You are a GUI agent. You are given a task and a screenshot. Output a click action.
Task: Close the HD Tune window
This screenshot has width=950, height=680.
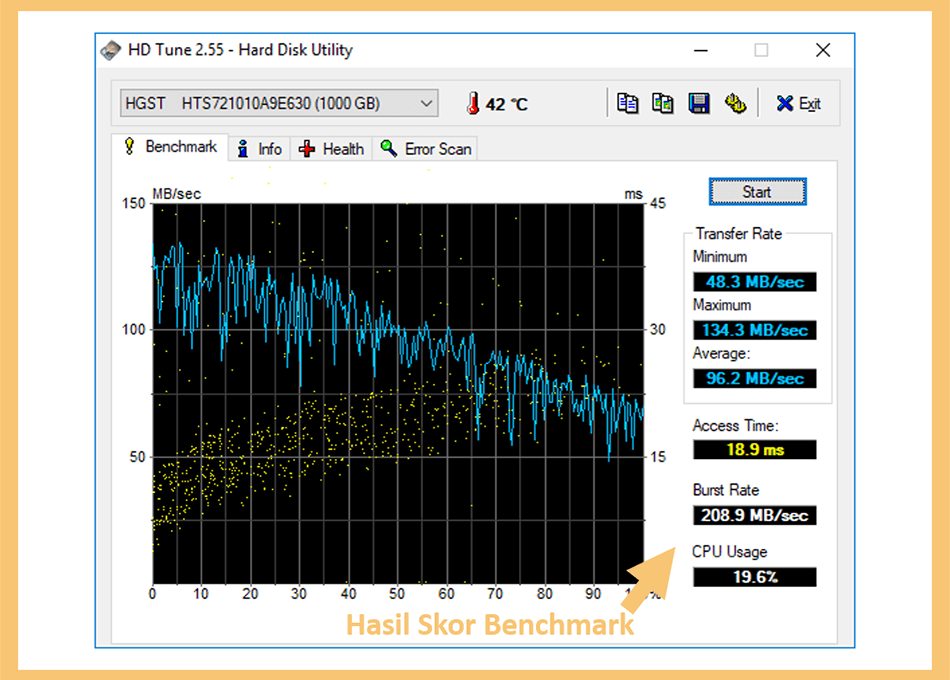pos(823,50)
